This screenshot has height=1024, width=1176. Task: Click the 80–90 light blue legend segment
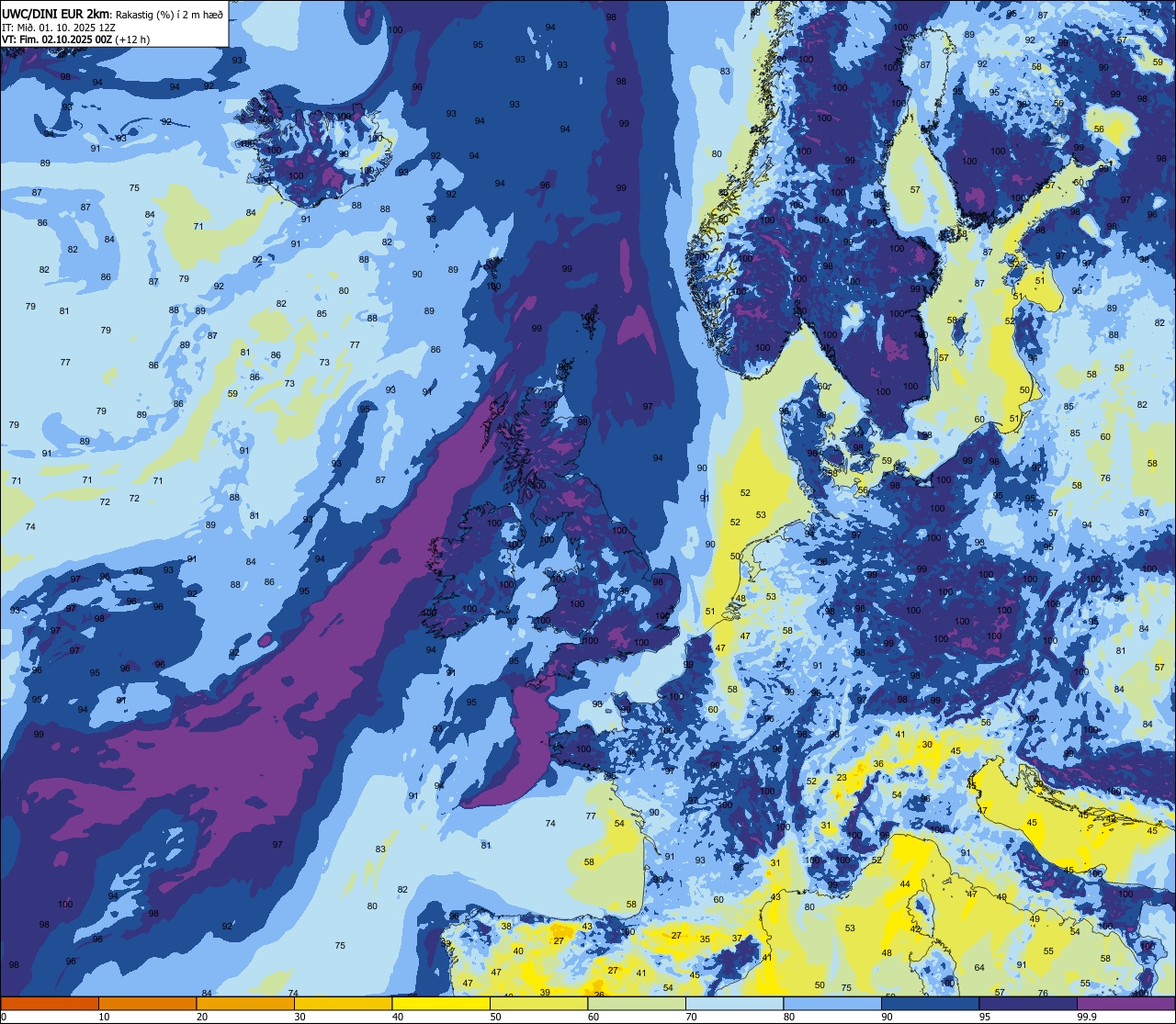(x=832, y=1003)
